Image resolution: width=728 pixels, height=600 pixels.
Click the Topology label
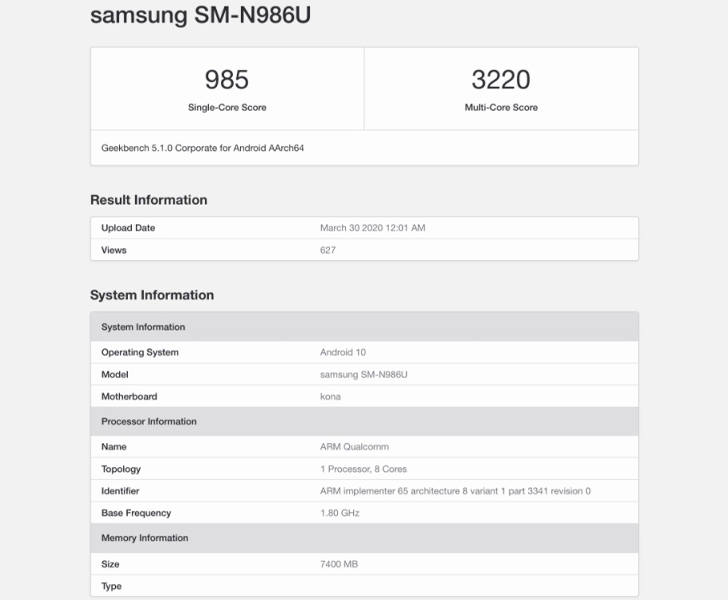click(x=121, y=469)
